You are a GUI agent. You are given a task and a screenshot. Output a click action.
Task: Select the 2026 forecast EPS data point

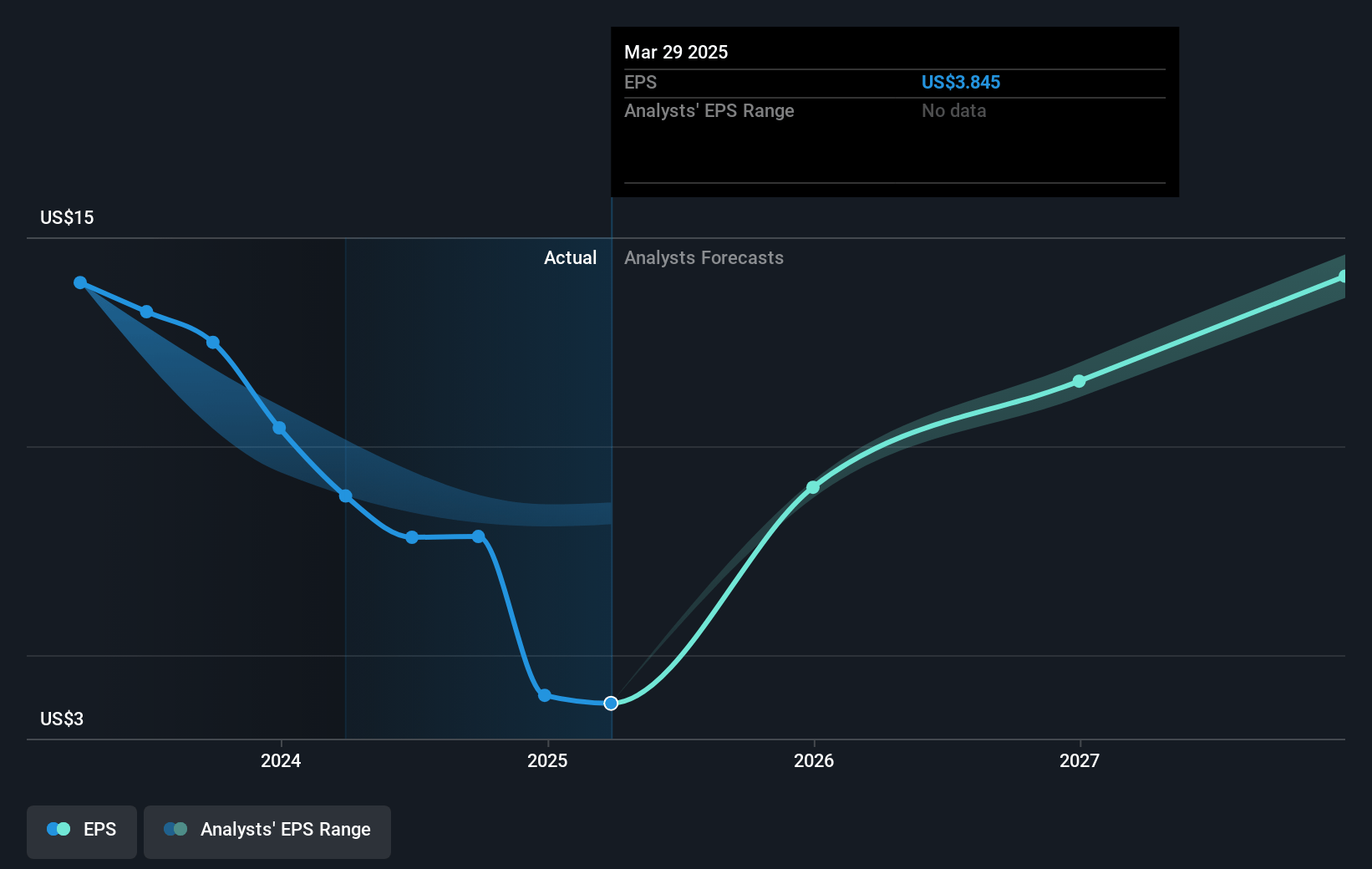pyautogui.click(x=813, y=487)
